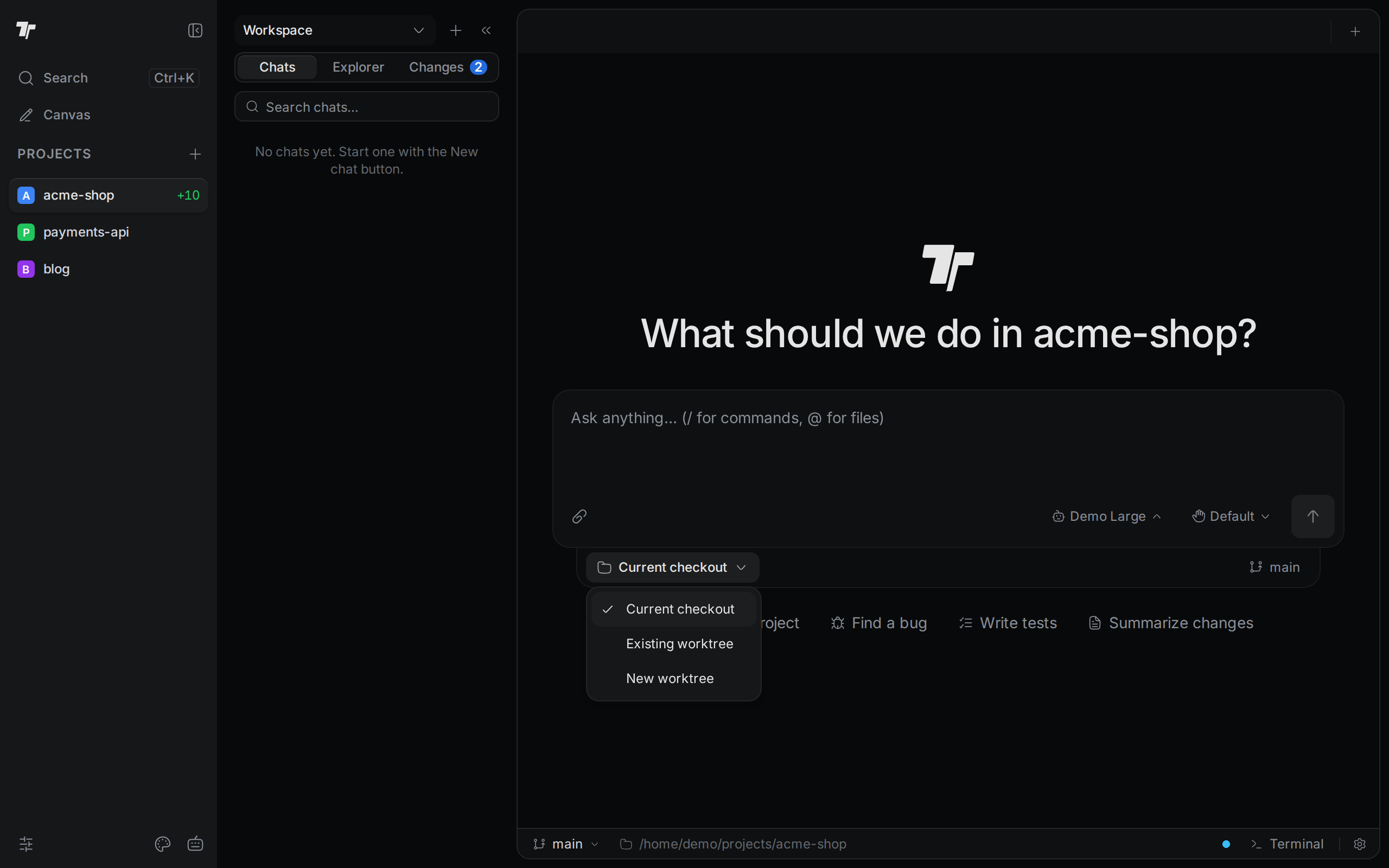Select the payments-api project

[109, 232]
